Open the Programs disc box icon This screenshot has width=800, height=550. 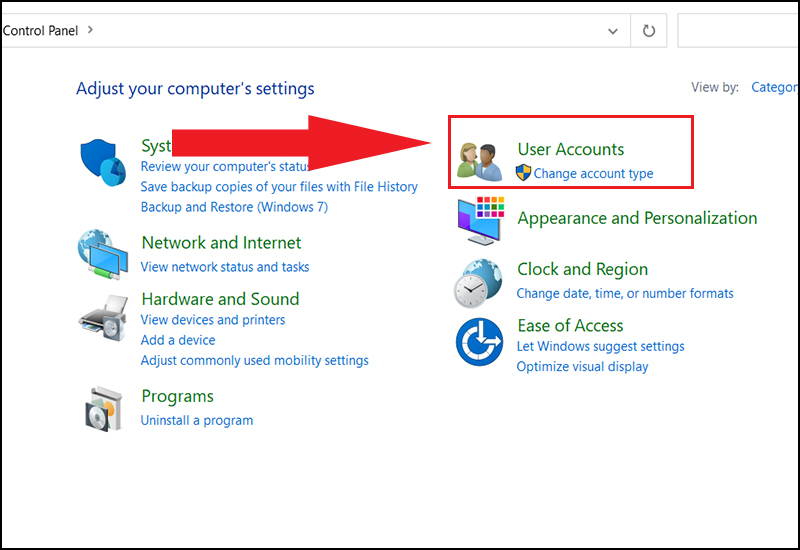[x=104, y=409]
